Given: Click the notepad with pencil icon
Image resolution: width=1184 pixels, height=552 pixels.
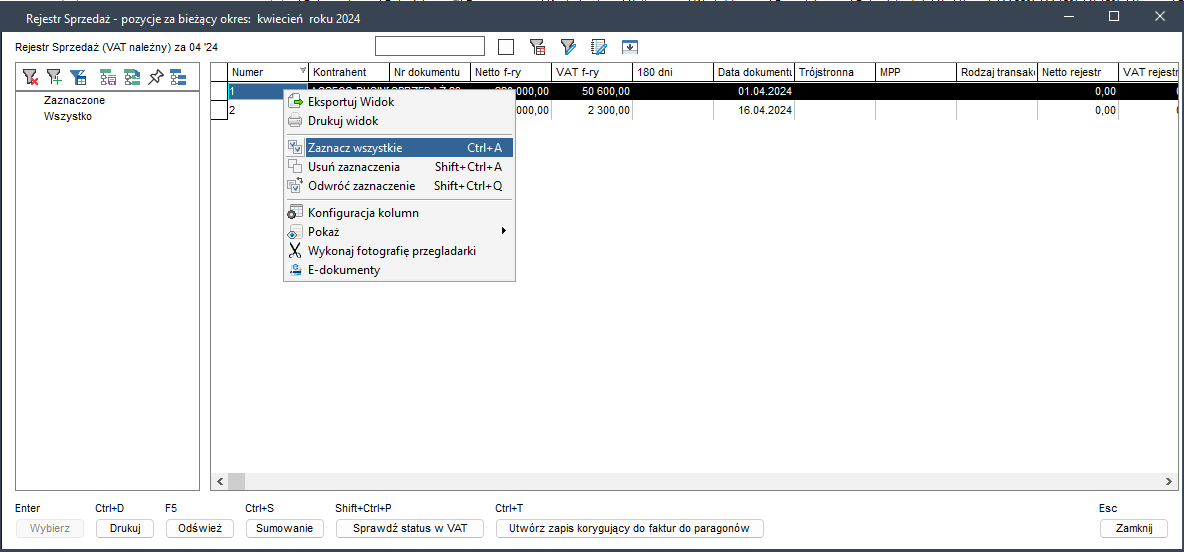Looking at the screenshot, I should pyautogui.click(x=600, y=47).
